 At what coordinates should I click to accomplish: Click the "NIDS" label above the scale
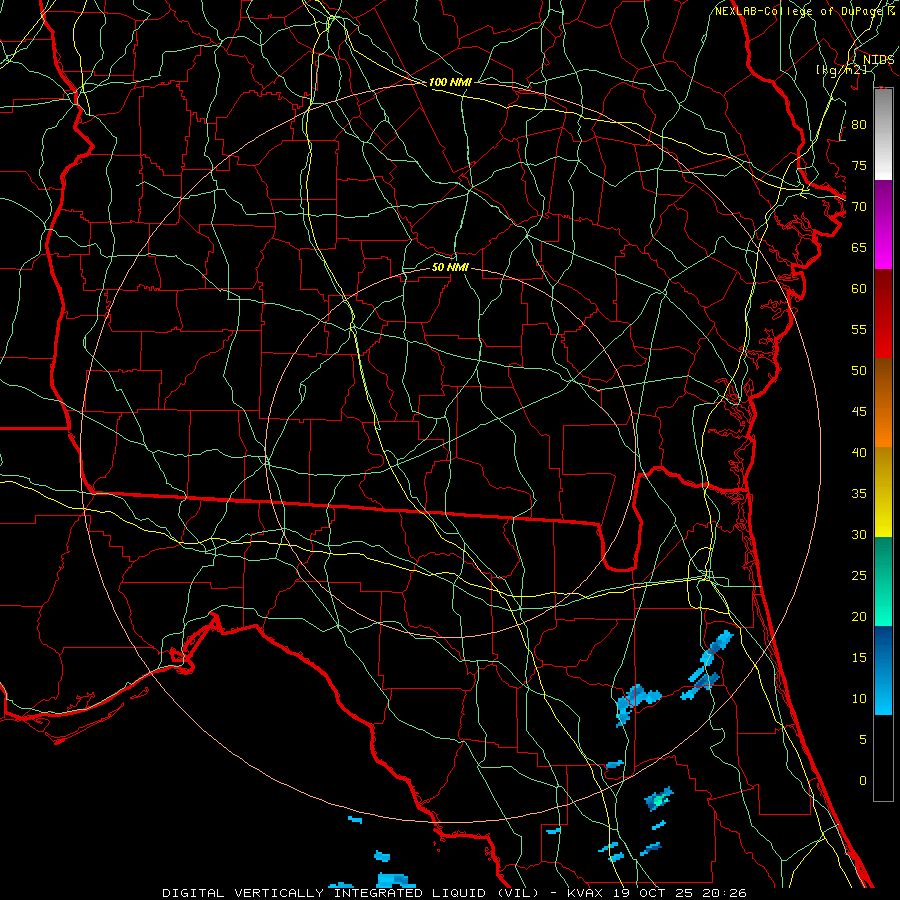879,60
